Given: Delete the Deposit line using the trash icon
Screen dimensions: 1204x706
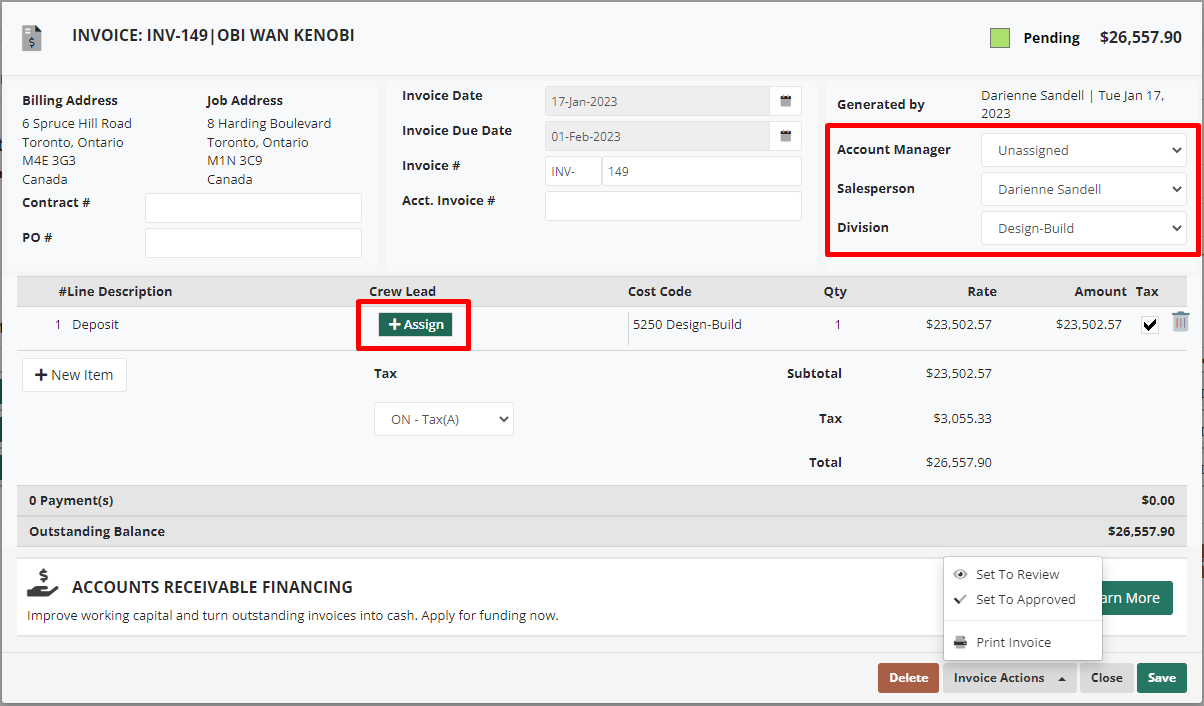Looking at the screenshot, I should [x=1182, y=322].
